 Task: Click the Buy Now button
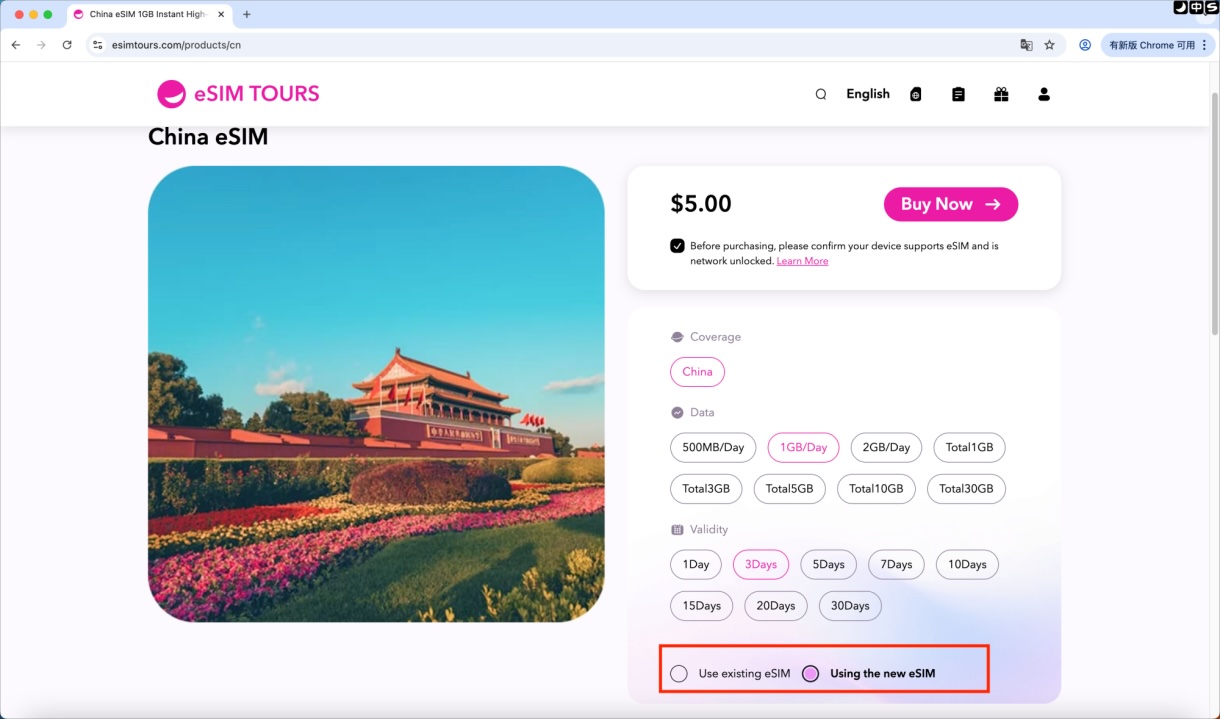coord(950,204)
